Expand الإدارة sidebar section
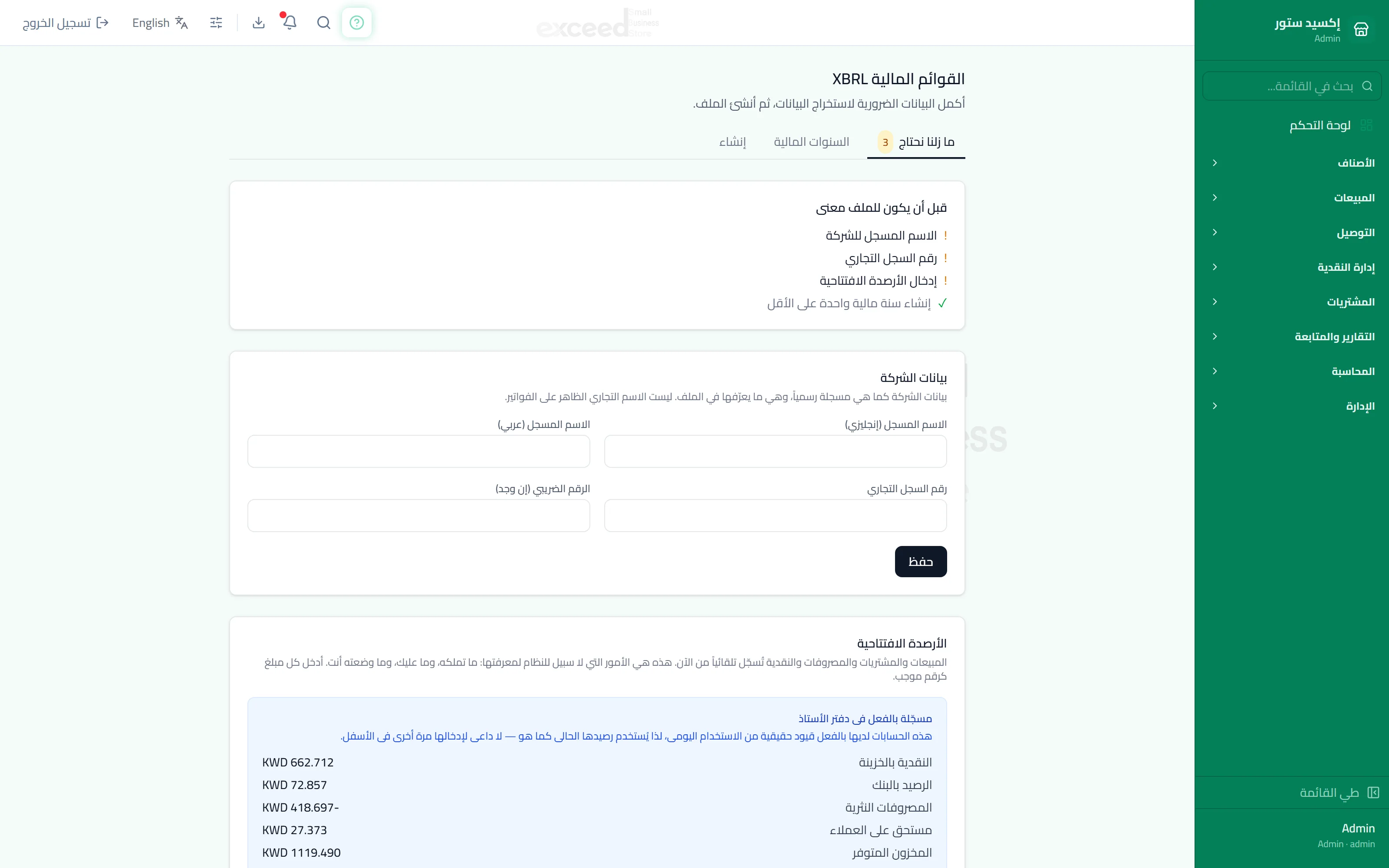The height and width of the screenshot is (868, 1389). (x=1291, y=406)
